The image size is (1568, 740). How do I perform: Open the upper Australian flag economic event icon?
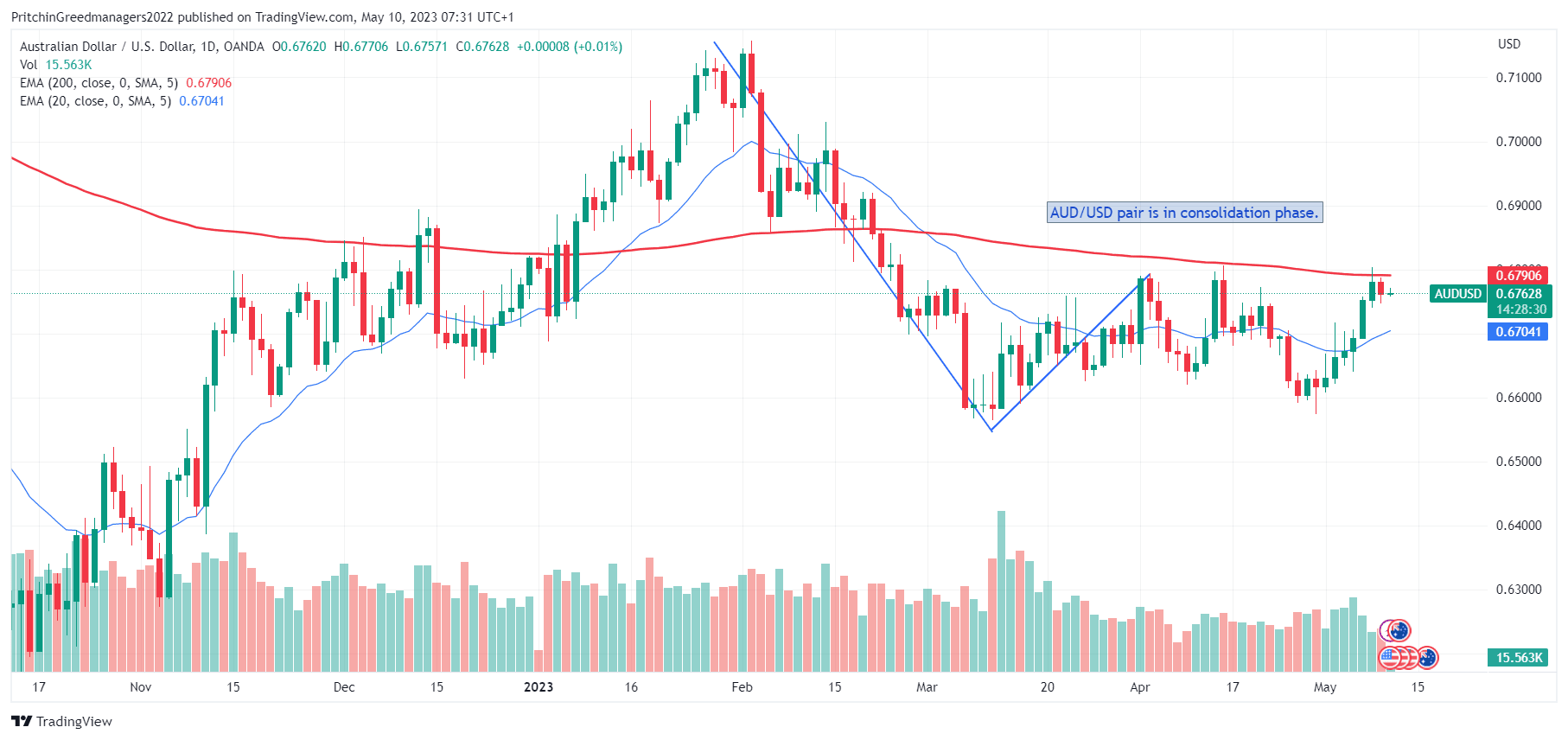(1399, 631)
